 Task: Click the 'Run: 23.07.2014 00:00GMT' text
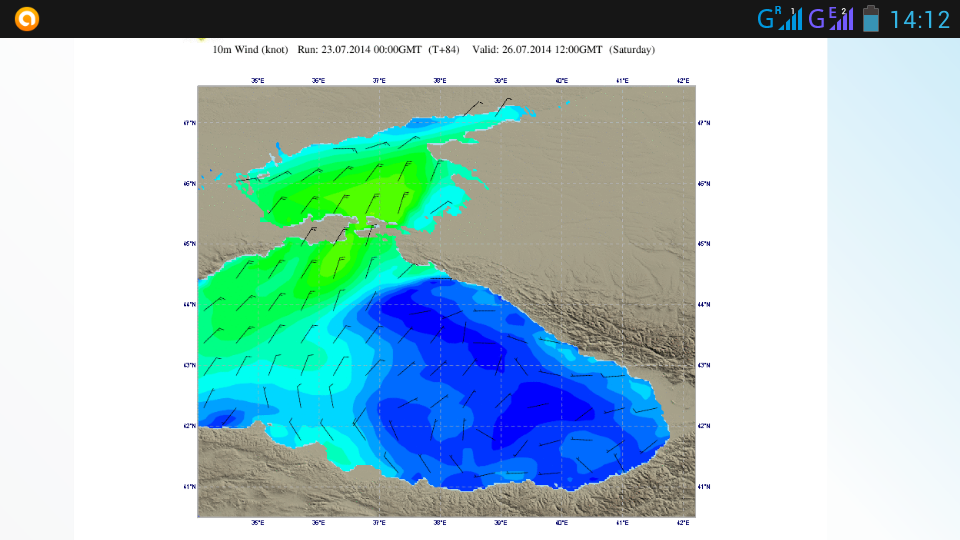coord(359,50)
